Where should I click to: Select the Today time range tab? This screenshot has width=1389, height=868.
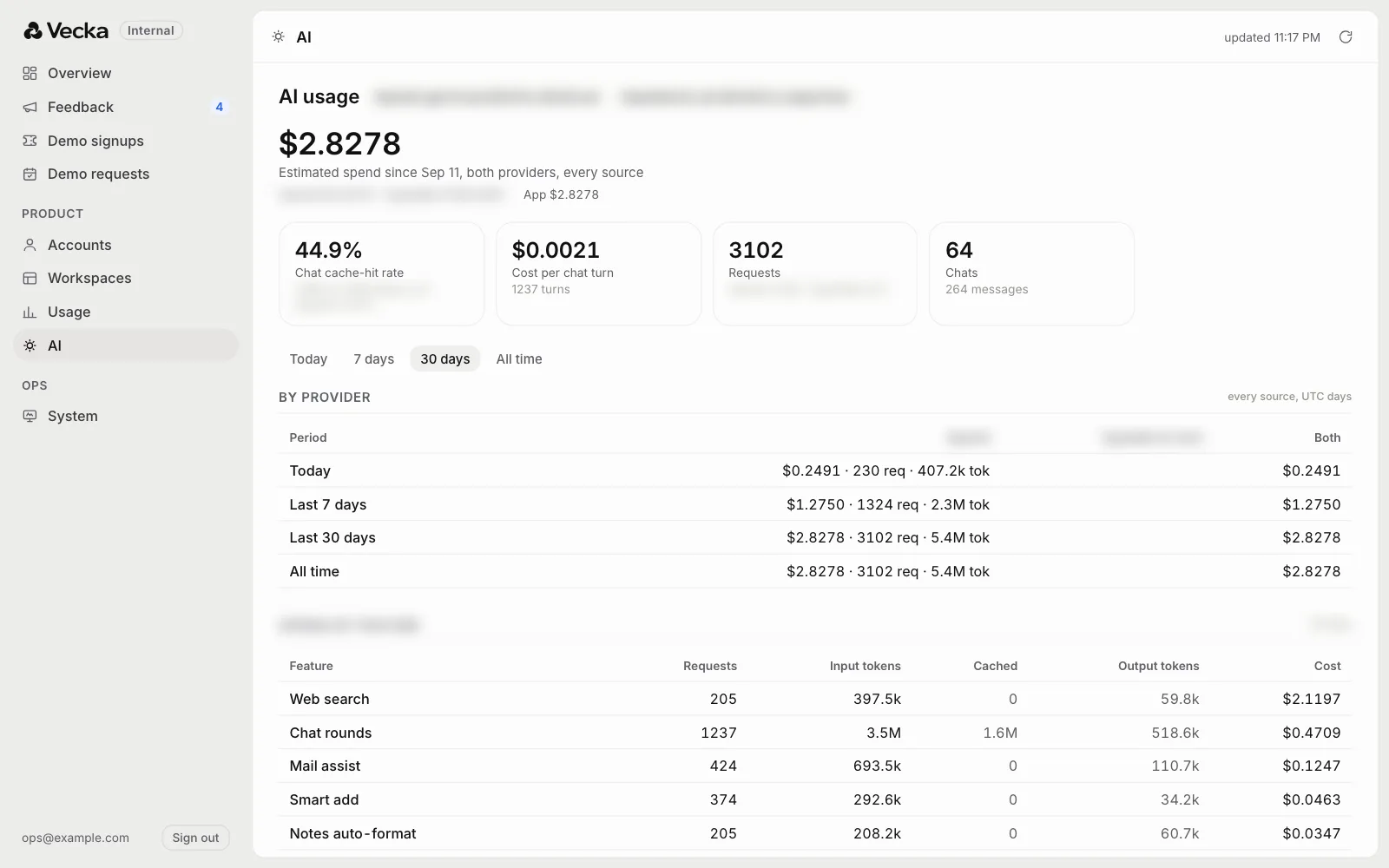(x=308, y=358)
